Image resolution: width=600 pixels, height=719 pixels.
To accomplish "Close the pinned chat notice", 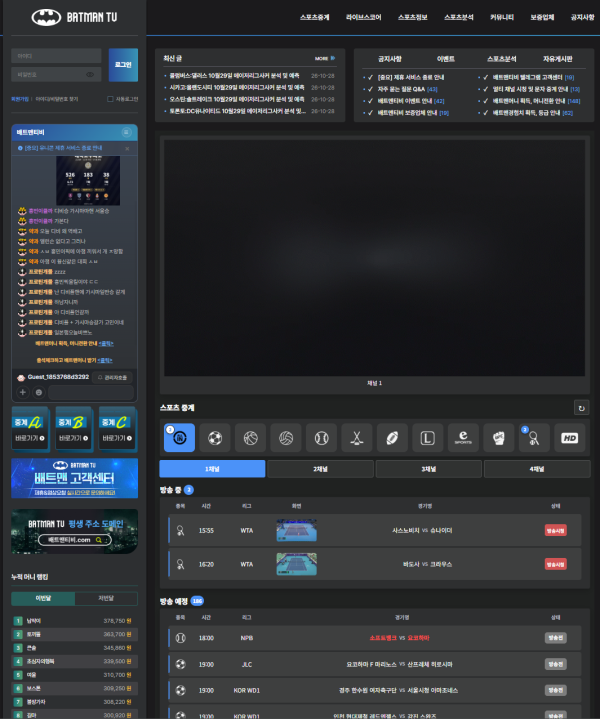I will click(x=127, y=149).
